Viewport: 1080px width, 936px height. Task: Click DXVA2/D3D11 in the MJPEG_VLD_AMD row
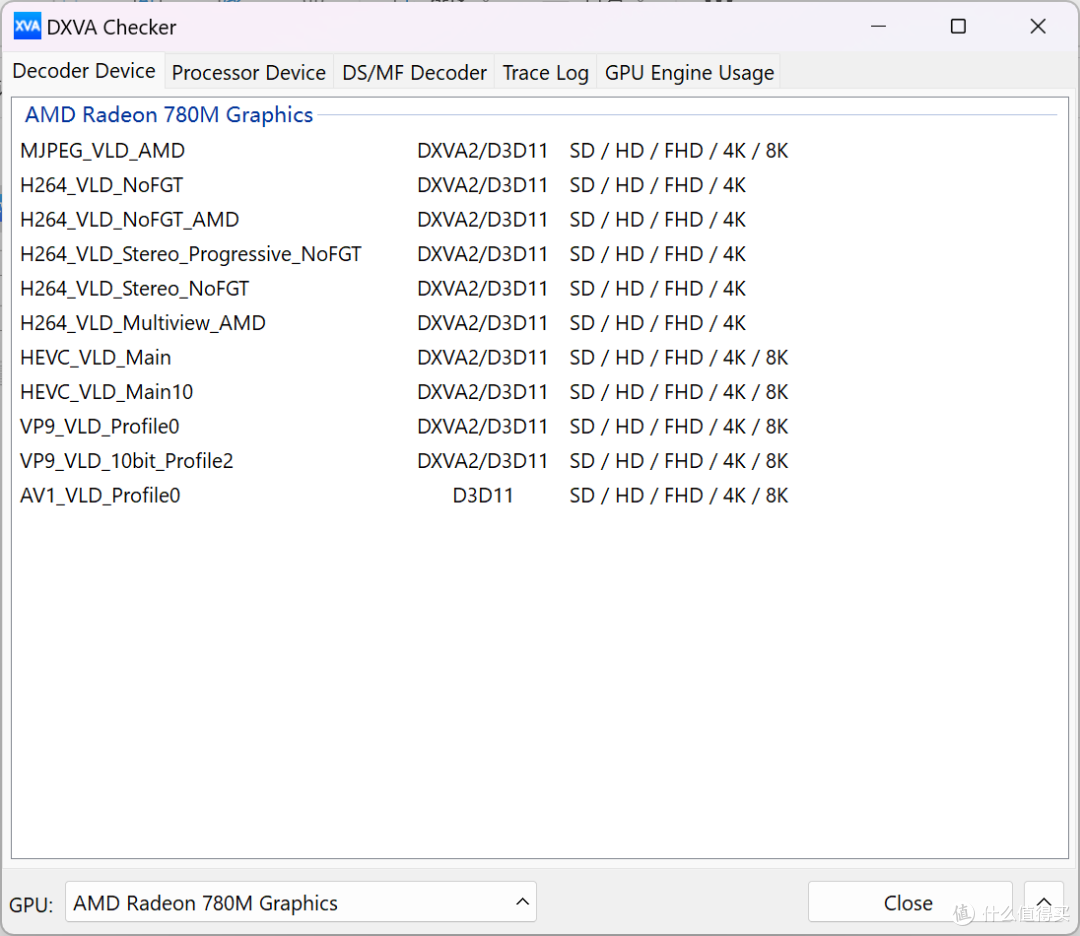point(482,151)
